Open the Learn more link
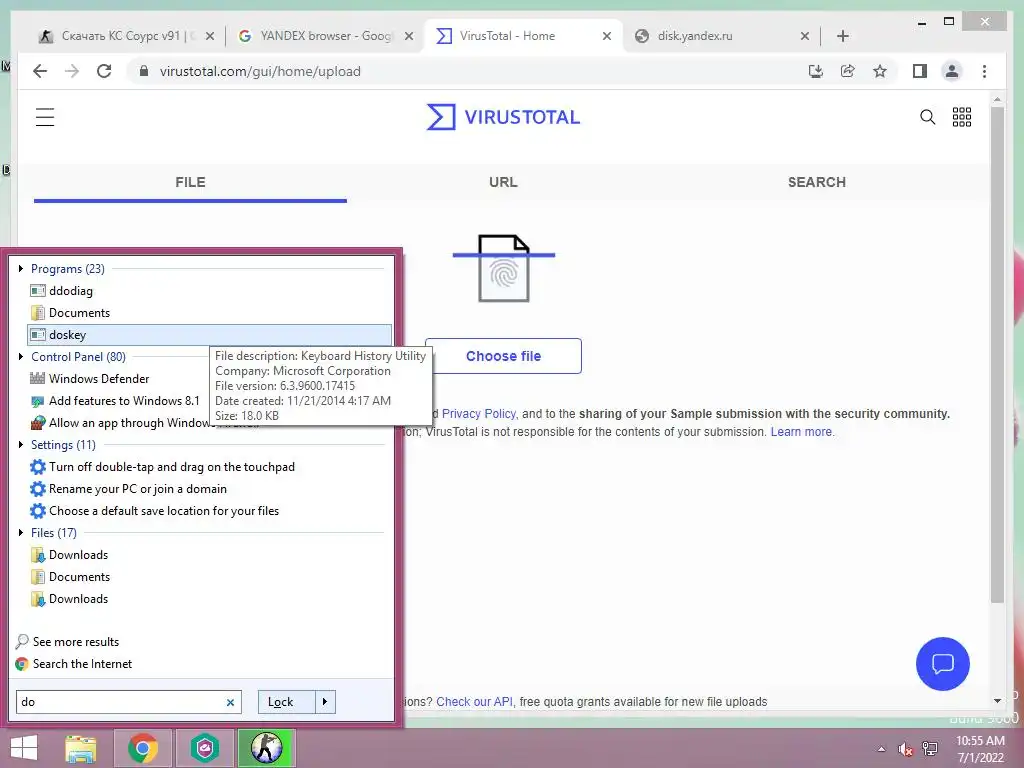 (x=801, y=432)
